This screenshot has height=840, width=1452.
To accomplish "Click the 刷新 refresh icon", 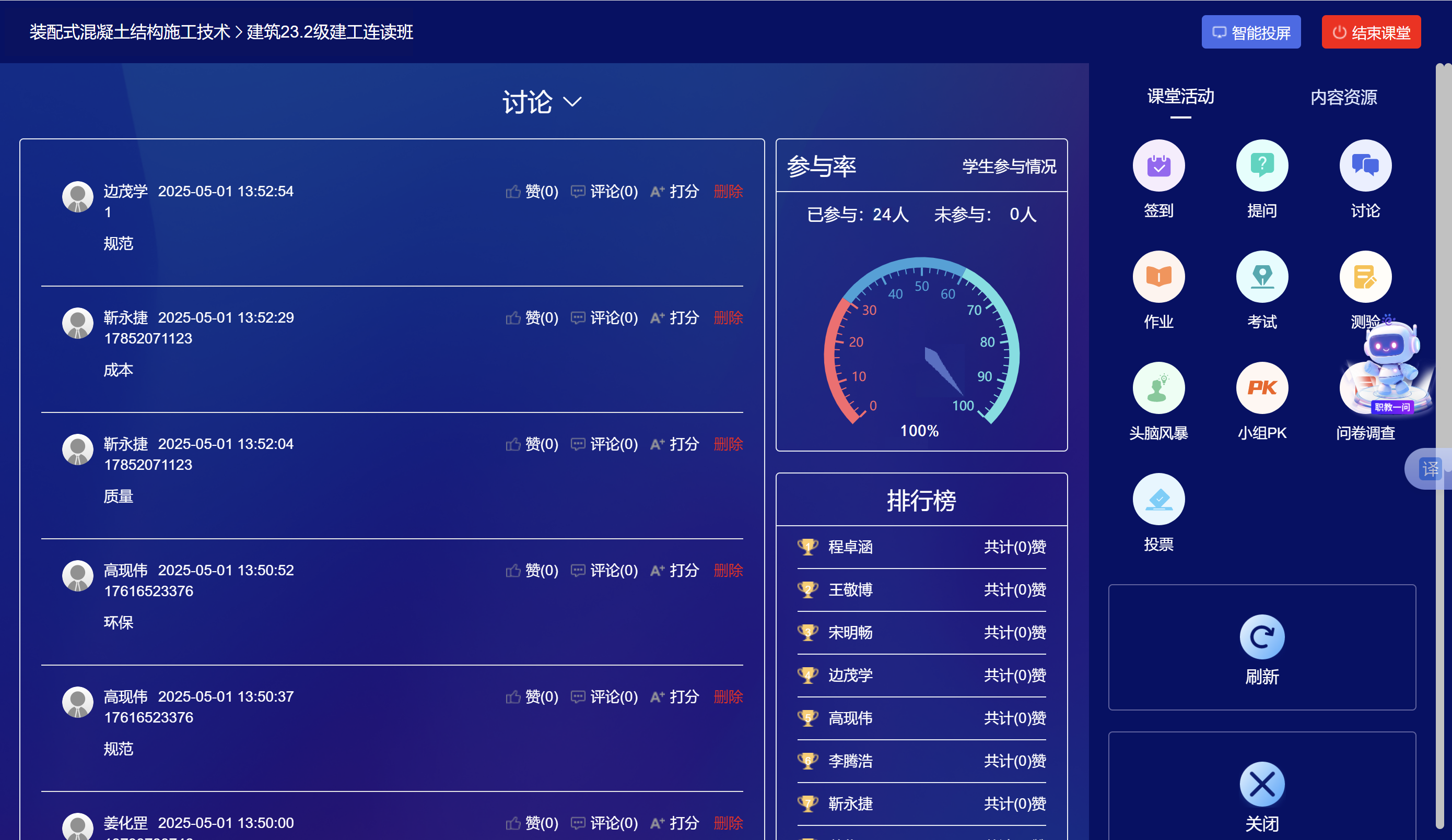I will tap(1262, 637).
